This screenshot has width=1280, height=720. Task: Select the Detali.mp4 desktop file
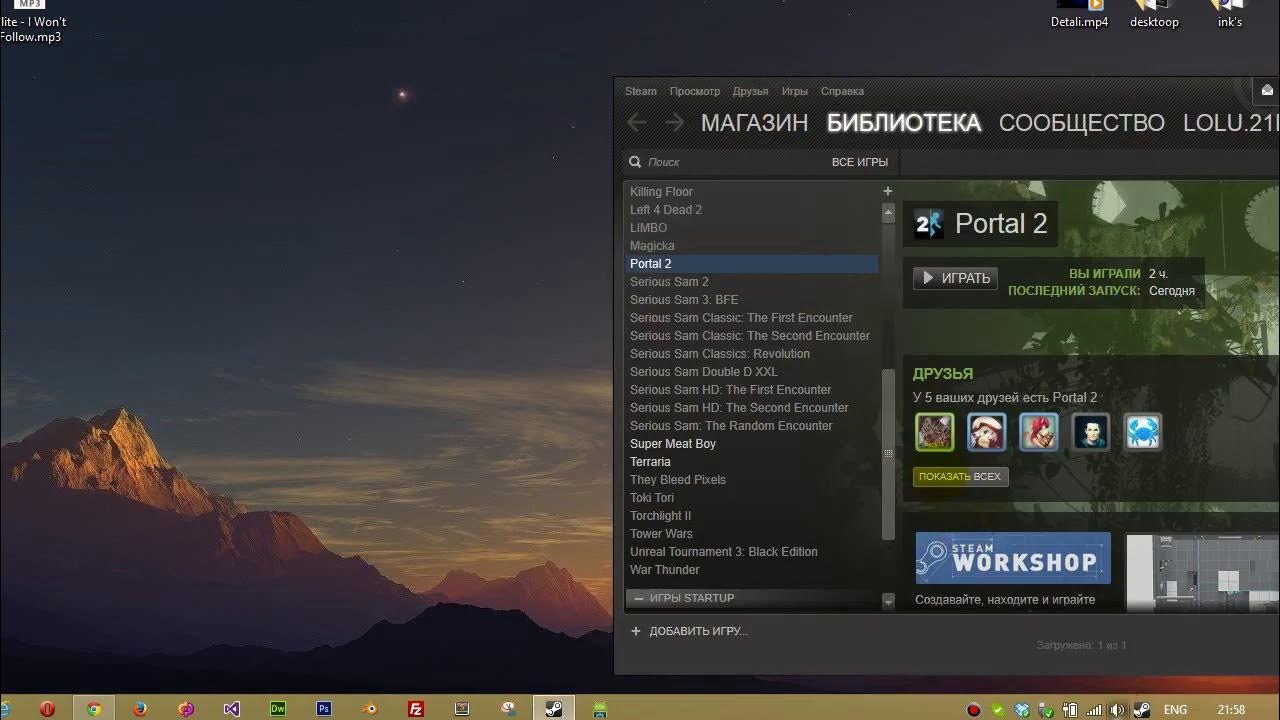tap(1079, 14)
